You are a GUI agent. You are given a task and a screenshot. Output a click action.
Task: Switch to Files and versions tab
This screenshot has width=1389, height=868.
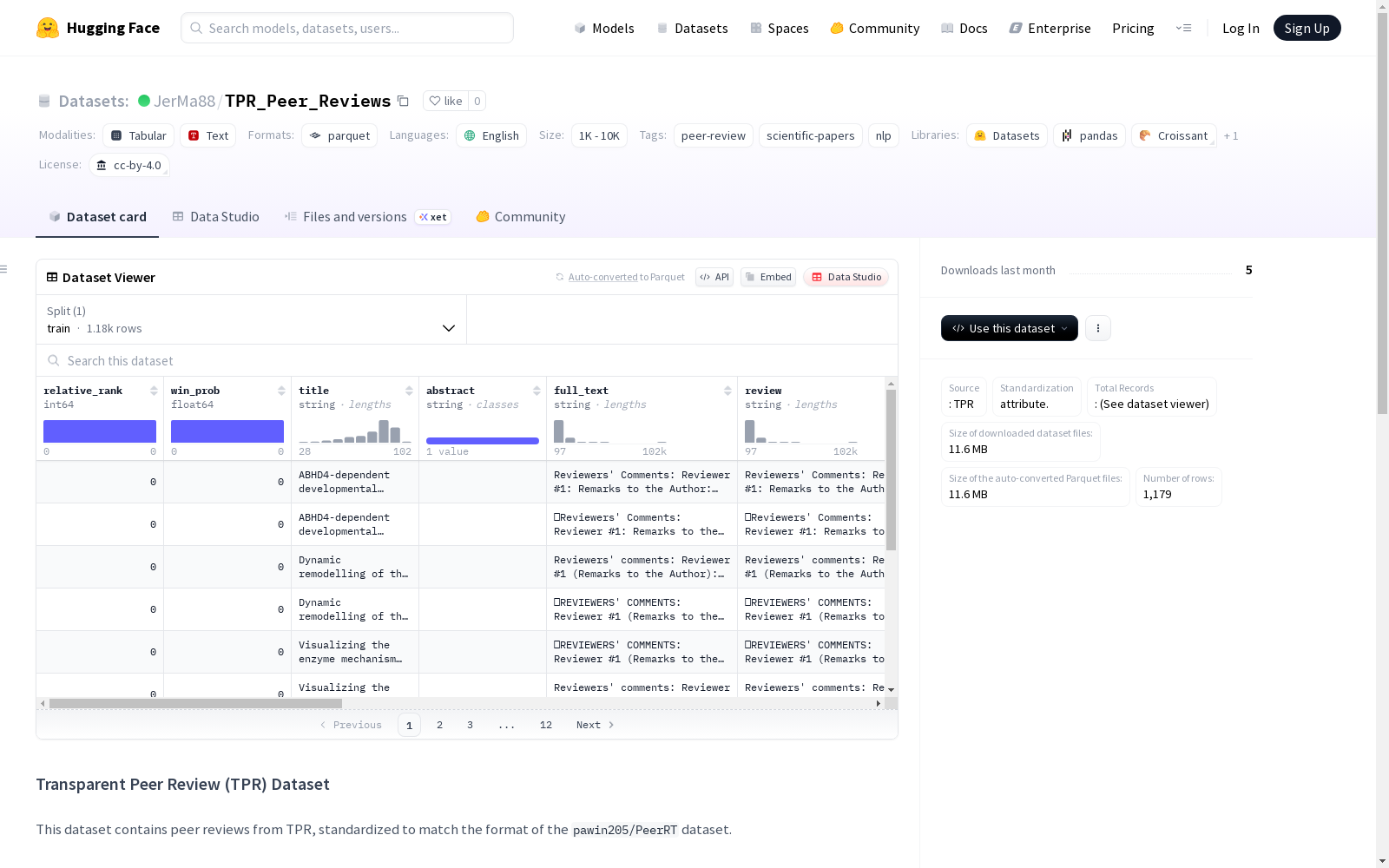point(367,217)
